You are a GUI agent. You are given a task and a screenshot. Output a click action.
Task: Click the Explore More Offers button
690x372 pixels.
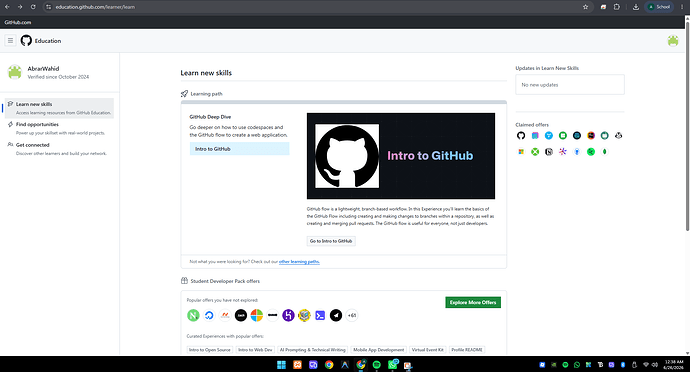[x=473, y=302]
